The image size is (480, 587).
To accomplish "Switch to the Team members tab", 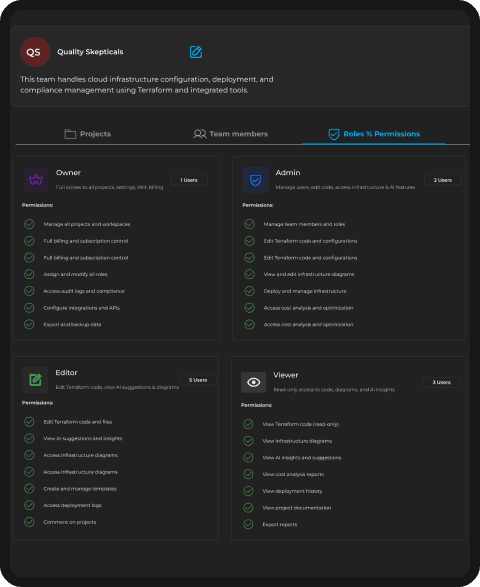I will (x=231, y=134).
